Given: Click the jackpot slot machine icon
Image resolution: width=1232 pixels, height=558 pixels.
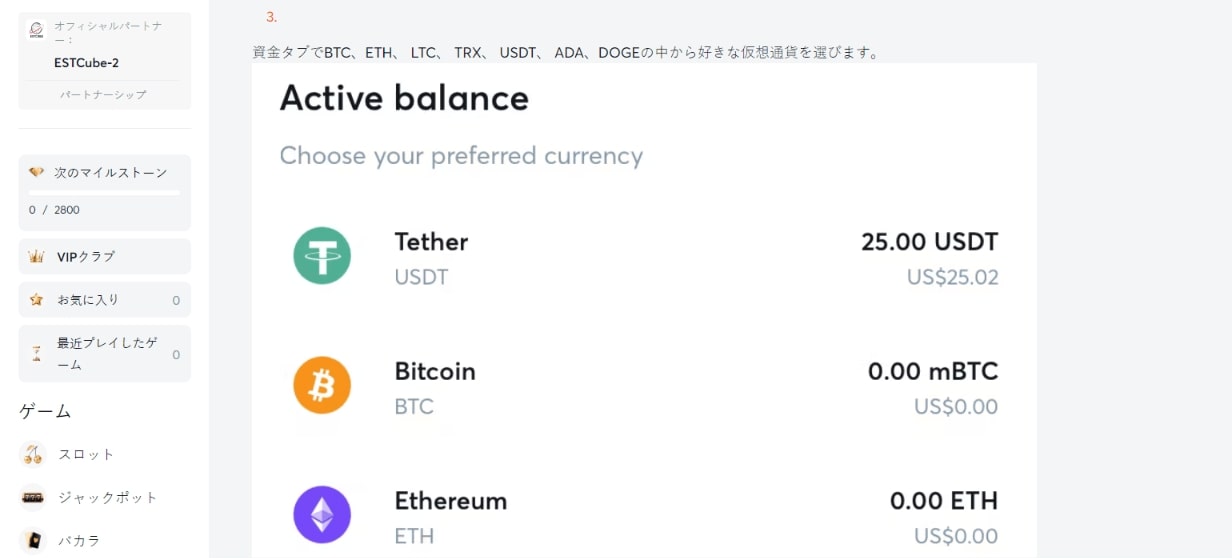Looking at the screenshot, I should [33, 497].
